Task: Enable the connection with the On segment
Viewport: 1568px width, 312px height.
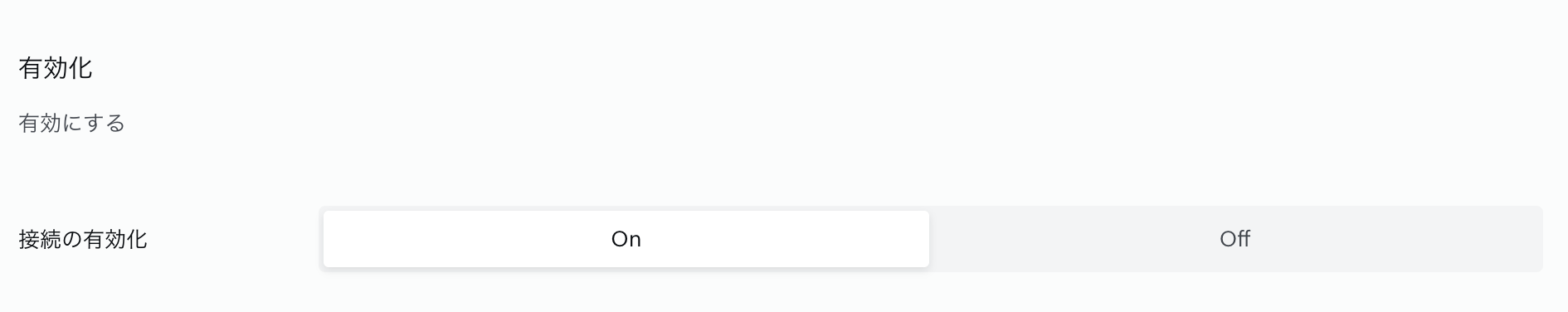Action: tap(626, 239)
